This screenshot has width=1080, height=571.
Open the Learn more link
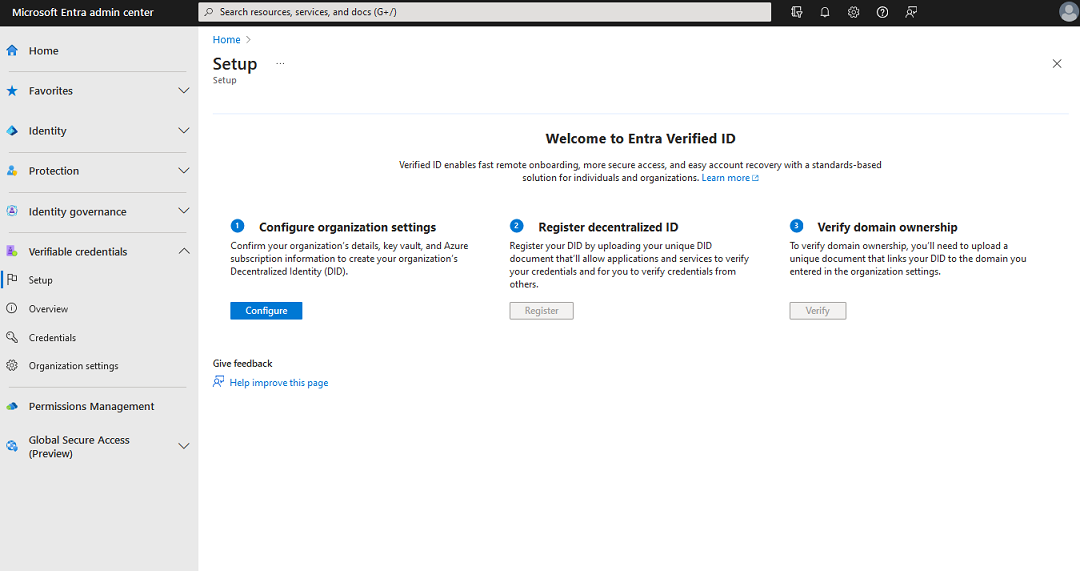pyautogui.click(x=730, y=178)
